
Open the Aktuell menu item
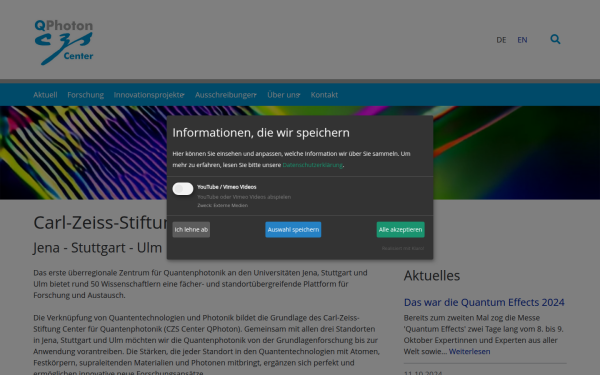[x=45, y=95]
